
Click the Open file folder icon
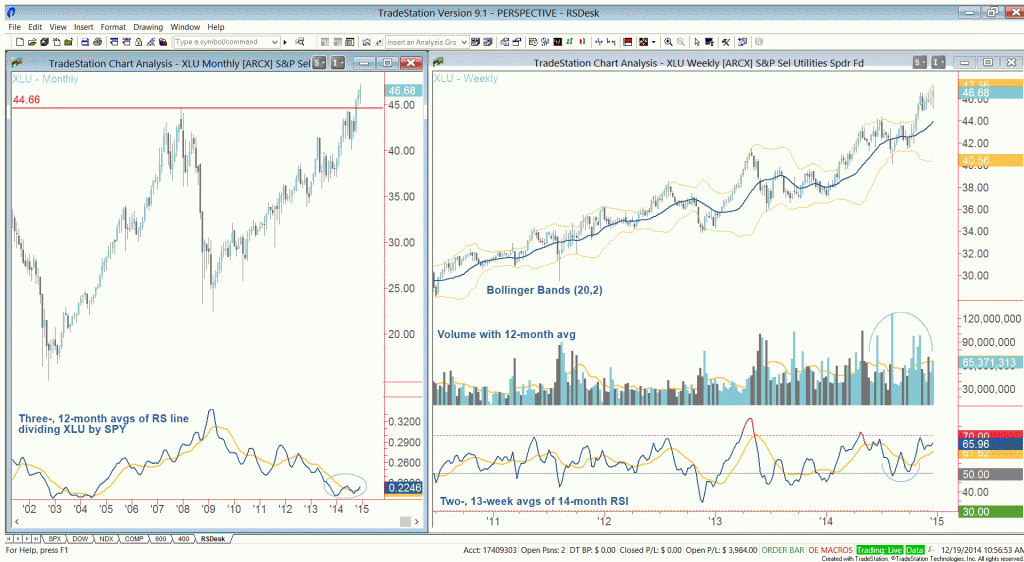(x=31, y=42)
